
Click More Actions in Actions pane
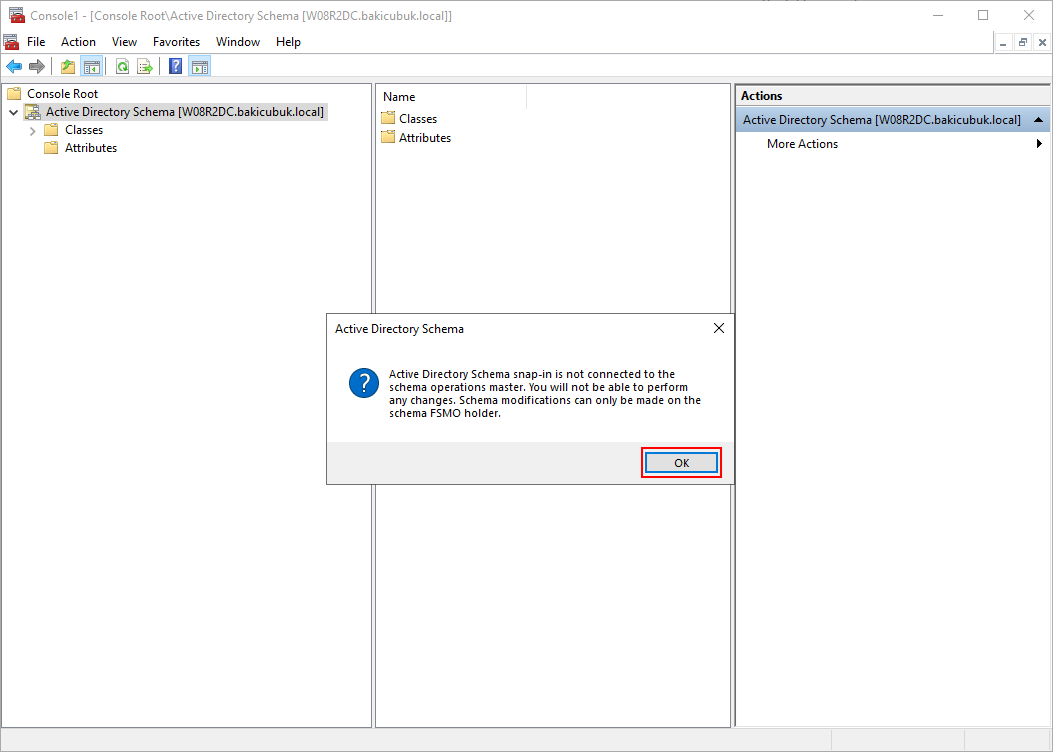click(803, 144)
